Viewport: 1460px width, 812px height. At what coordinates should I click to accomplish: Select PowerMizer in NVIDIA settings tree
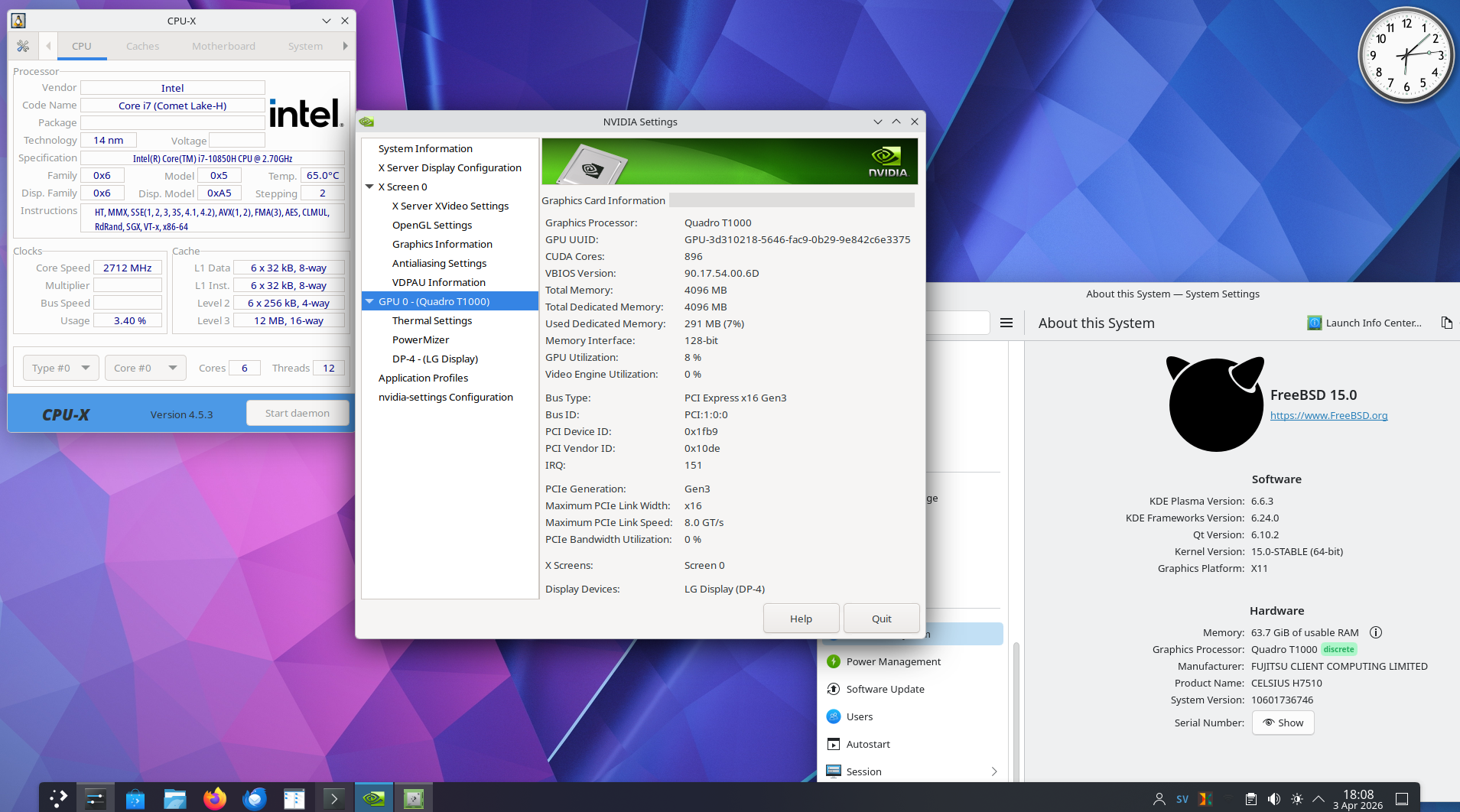coord(421,339)
